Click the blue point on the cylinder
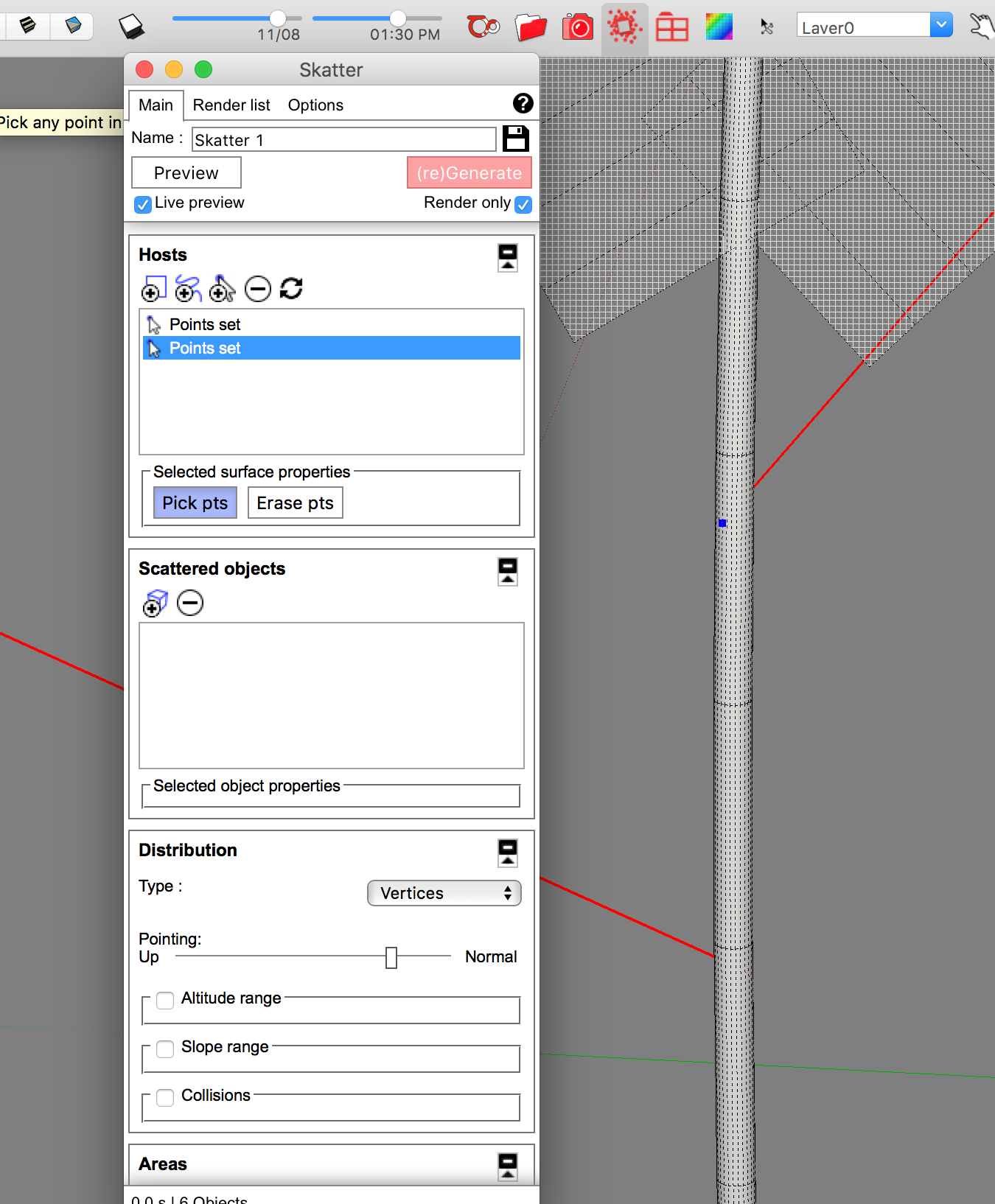The image size is (995, 1204). click(x=722, y=523)
